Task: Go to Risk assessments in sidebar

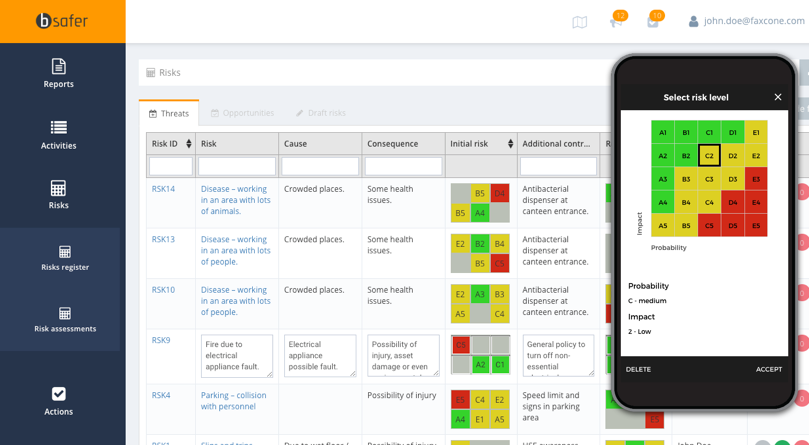Action: point(64,319)
